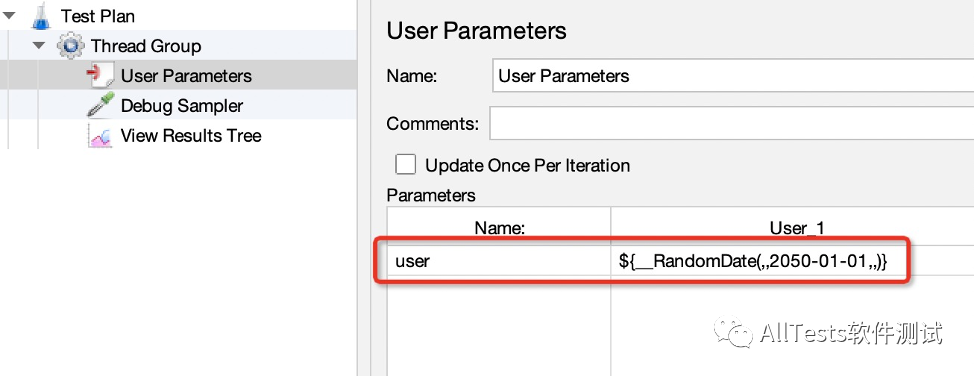The width and height of the screenshot is (974, 376).
Task: Click the Debug Sampler pipette icon
Action: tap(100, 106)
